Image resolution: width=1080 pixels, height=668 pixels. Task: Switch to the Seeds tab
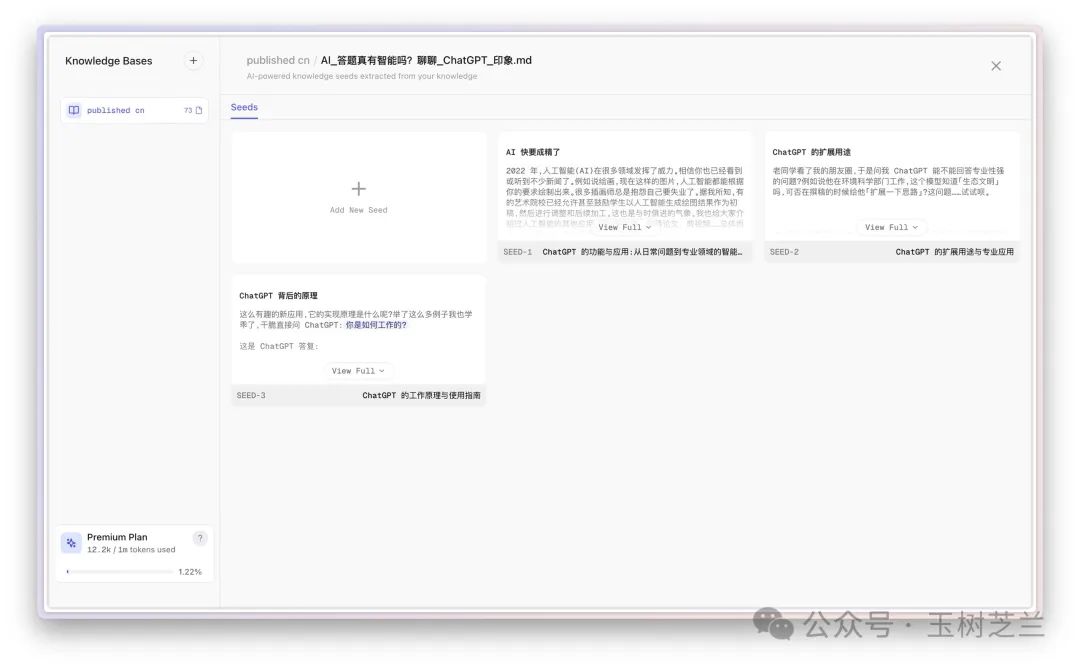pos(244,107)
